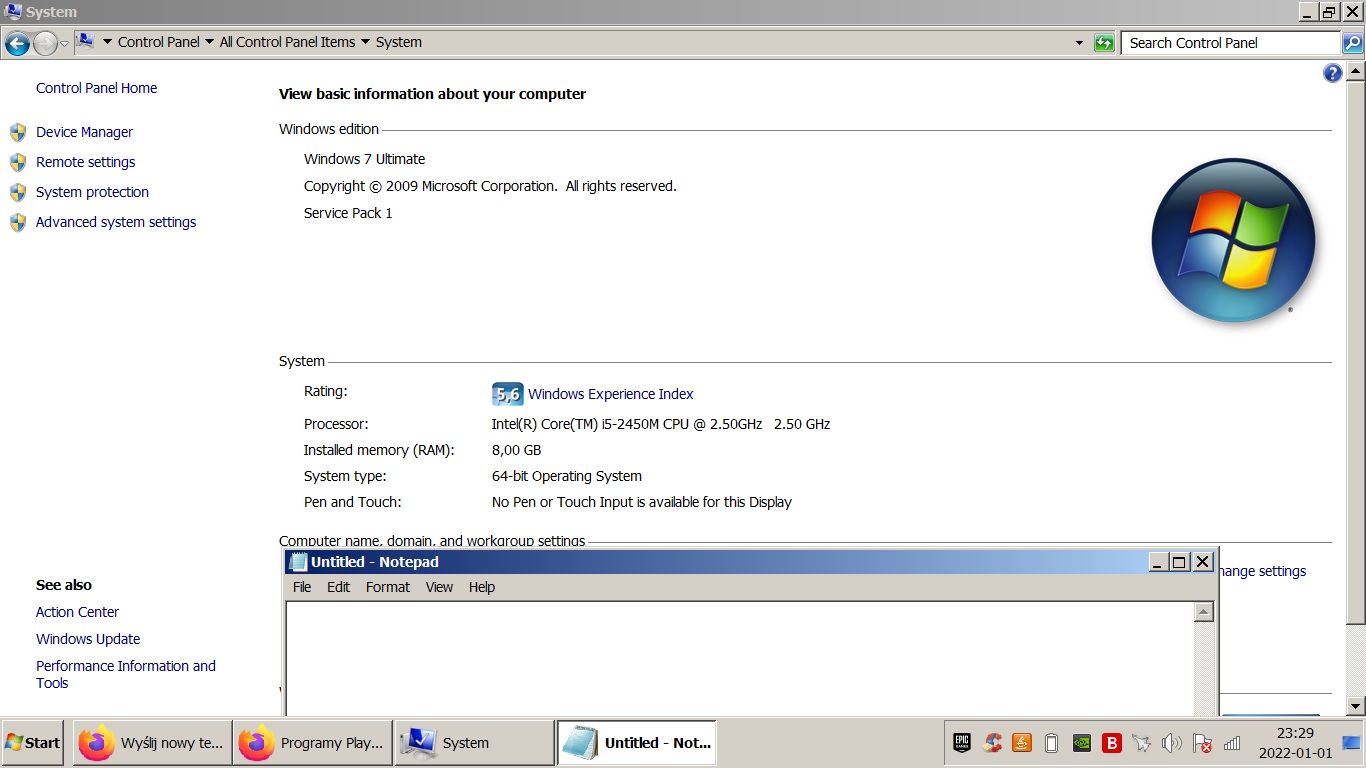Click the help question mark icon
The width and height of the screenshot is (1366, 768).
pyautogui.click(x=1332, y=73)
